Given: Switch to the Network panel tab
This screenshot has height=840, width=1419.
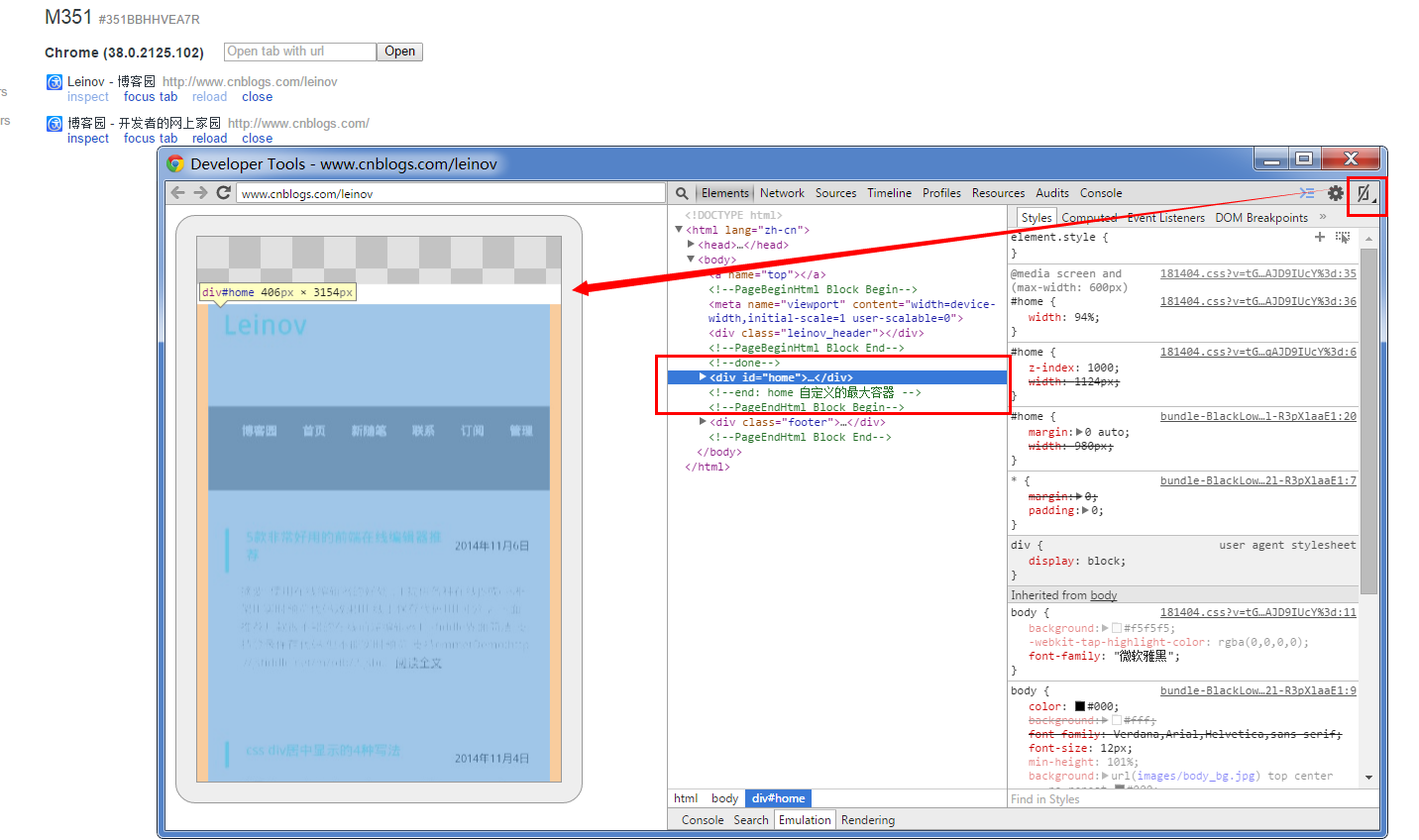Looking at the screenshot, I should coord(782,193).
